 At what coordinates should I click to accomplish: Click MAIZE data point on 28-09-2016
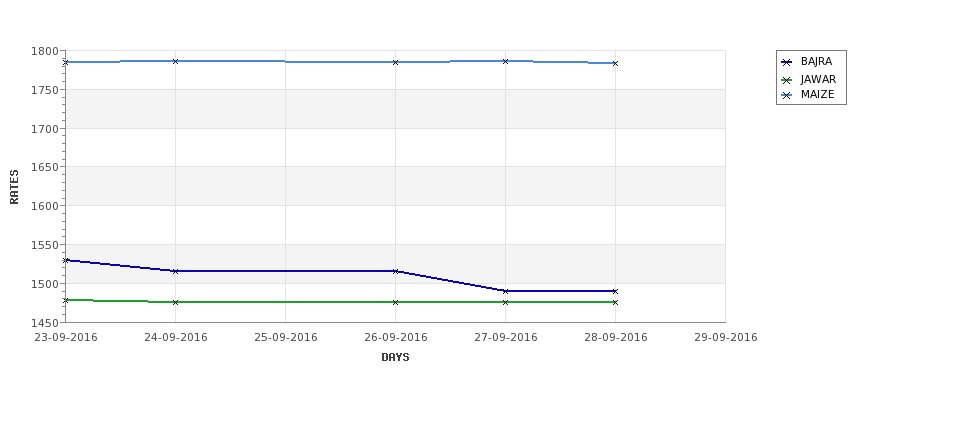point(615,63)
